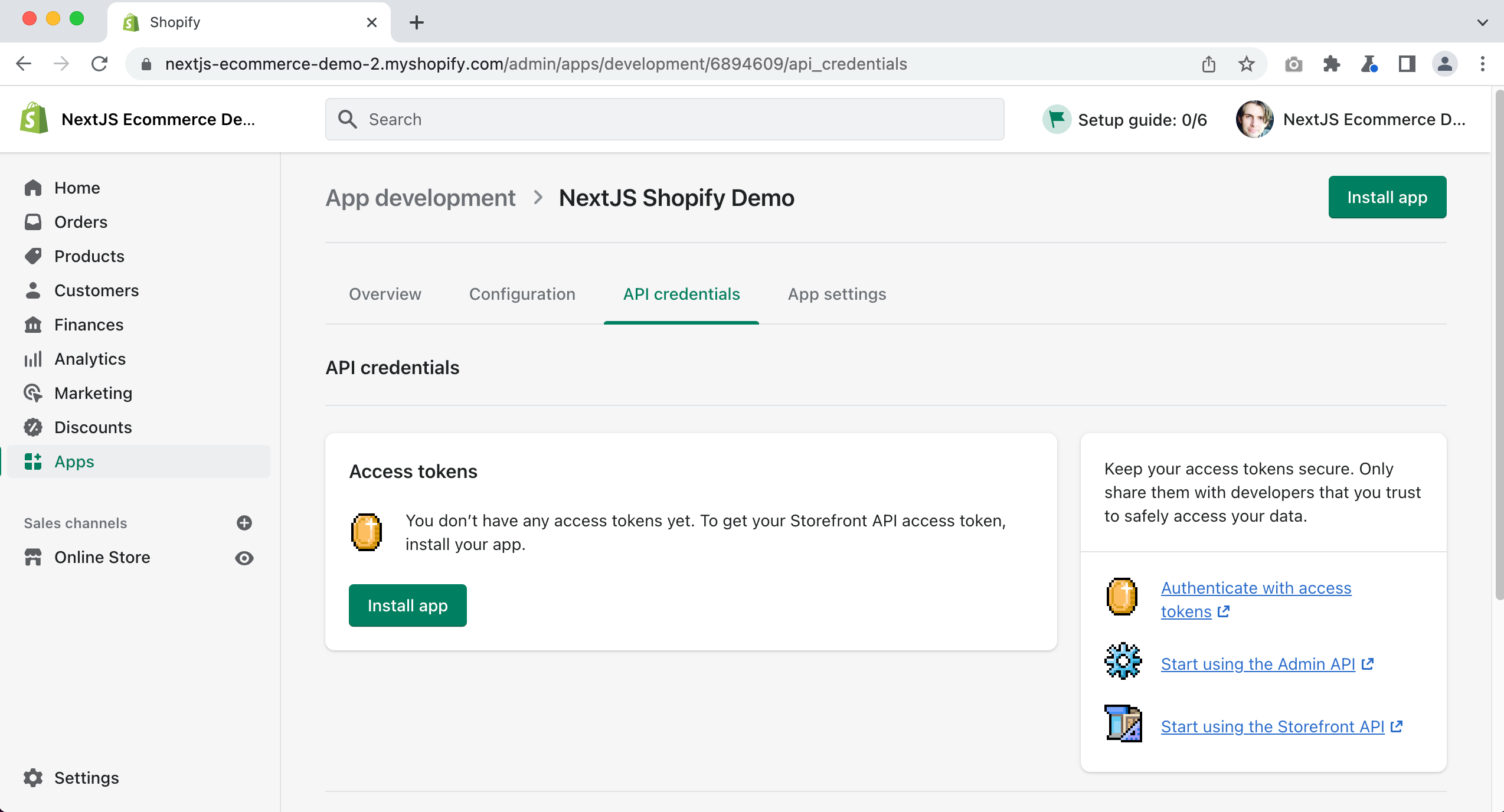Add a sales channel with plus icon
The width and height of the screenshot is (1504, 812).
pyautogui.click(x=244, y=523)
